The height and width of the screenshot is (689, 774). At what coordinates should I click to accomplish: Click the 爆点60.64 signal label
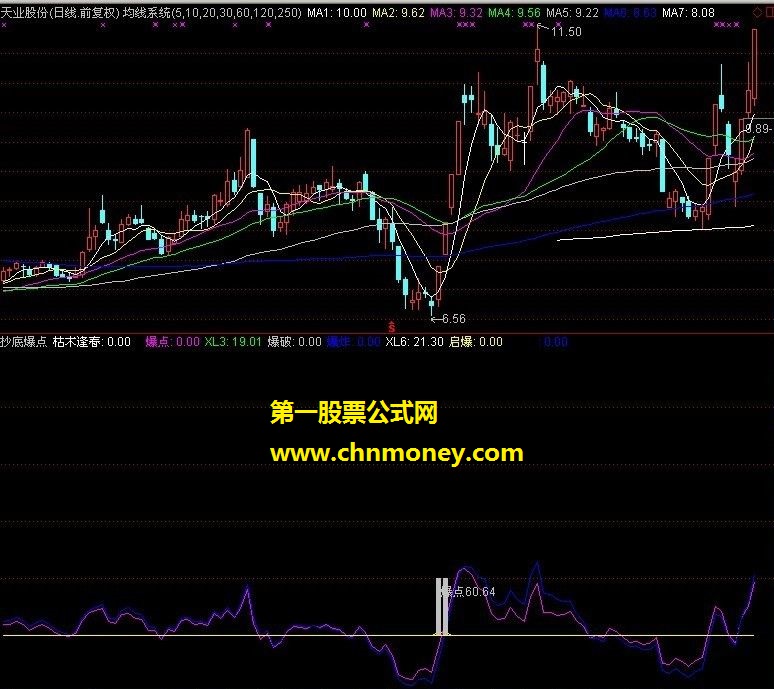[469, 591]
